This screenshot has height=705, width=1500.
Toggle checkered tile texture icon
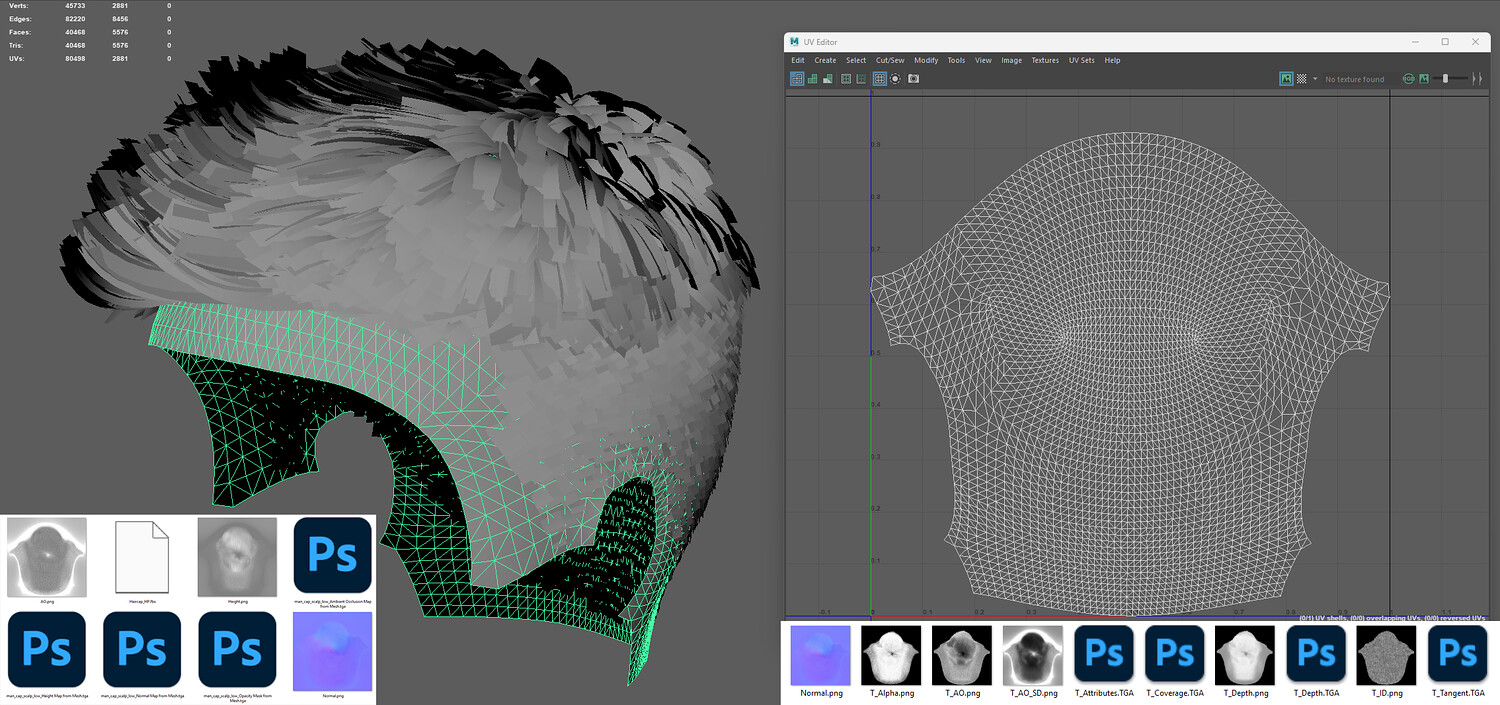[x=1301, y=78]
